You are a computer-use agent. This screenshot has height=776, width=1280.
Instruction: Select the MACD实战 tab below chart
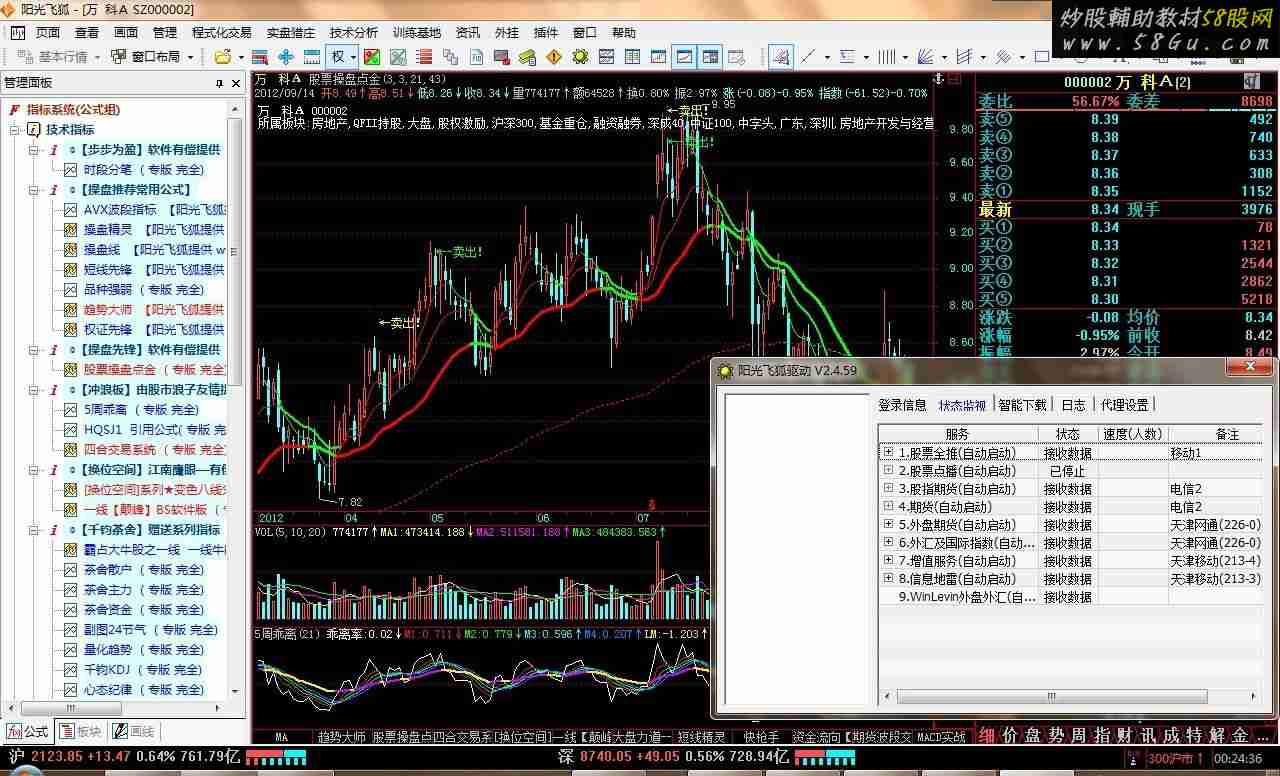pyautogui.click(x=941, y=737)
